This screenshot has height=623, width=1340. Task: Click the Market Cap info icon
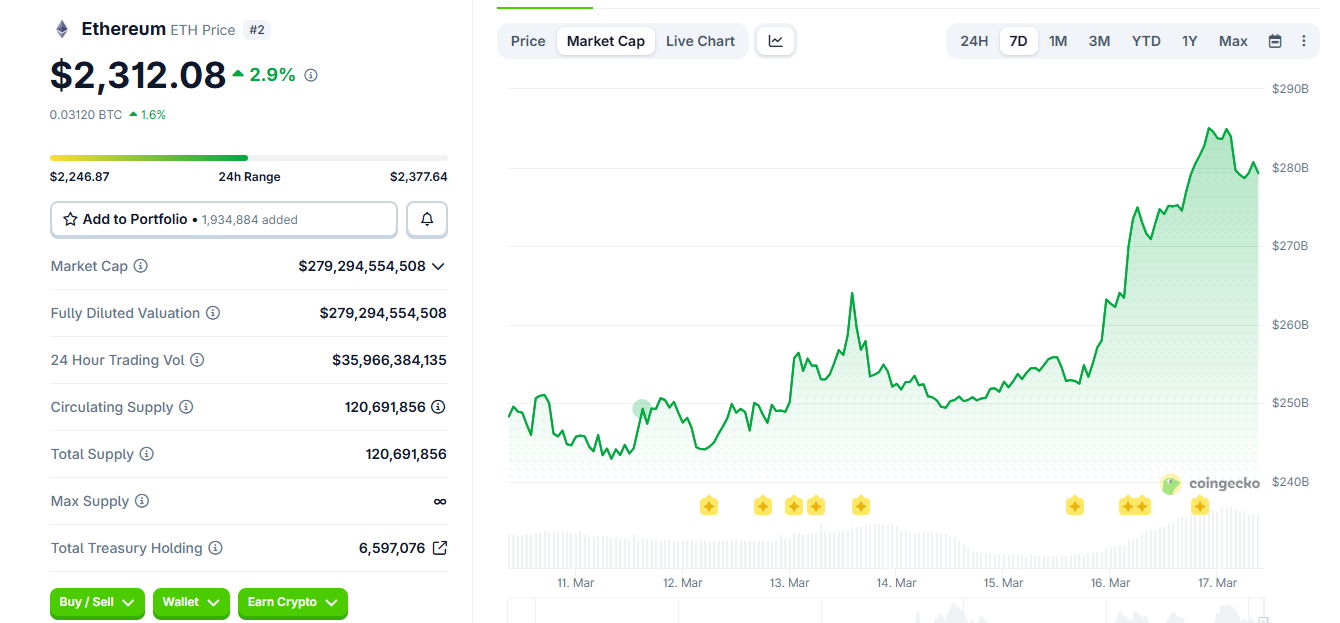tap(141, 266)
